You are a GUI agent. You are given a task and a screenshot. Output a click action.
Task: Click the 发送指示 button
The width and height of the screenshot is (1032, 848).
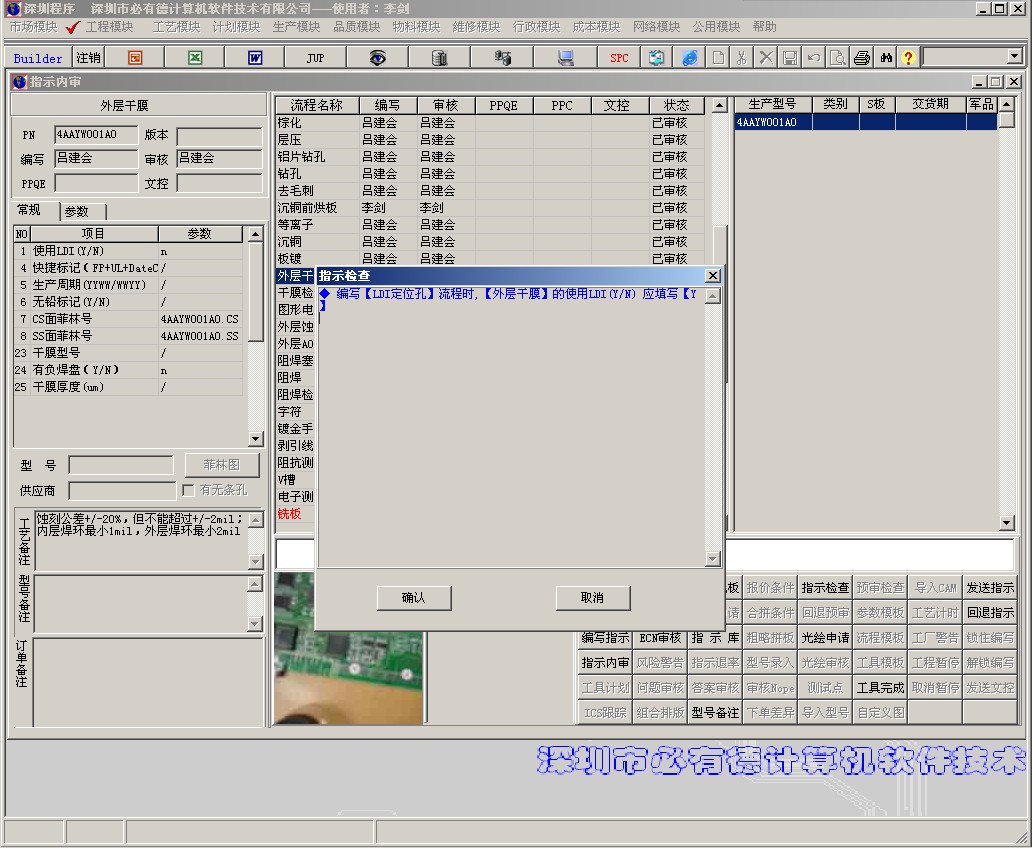click(989, 588)
